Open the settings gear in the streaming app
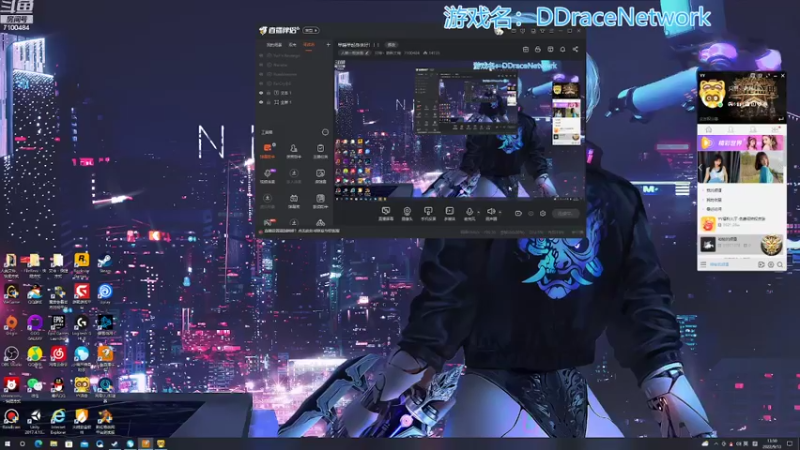This screenshot has width=800, height=450. click(x=543, y=213)
